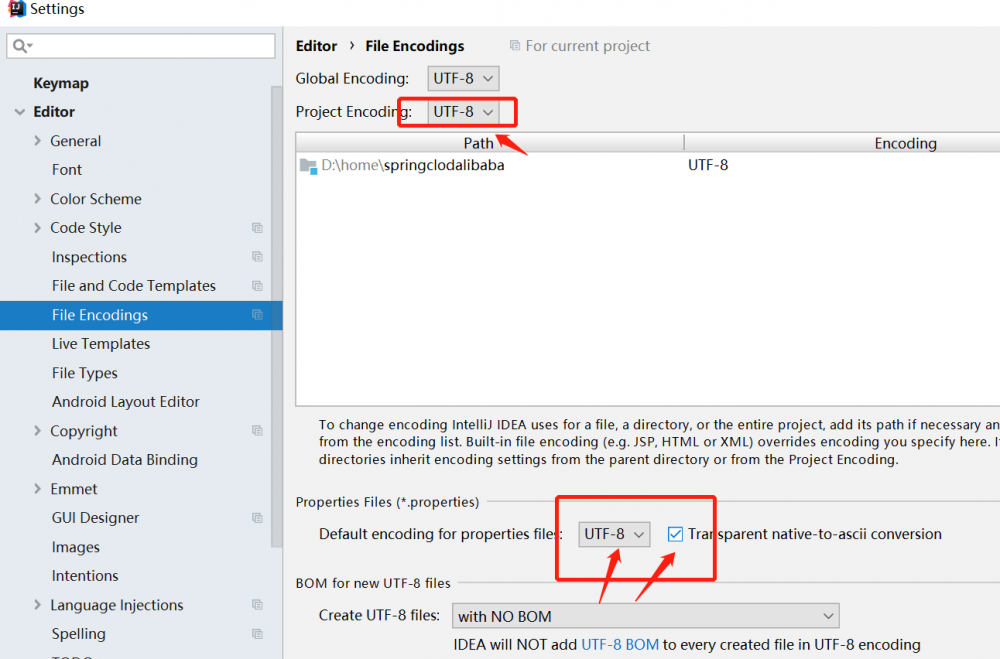
Task: Open default properties files encoding dropdown
Action: [x=614, y=534]
